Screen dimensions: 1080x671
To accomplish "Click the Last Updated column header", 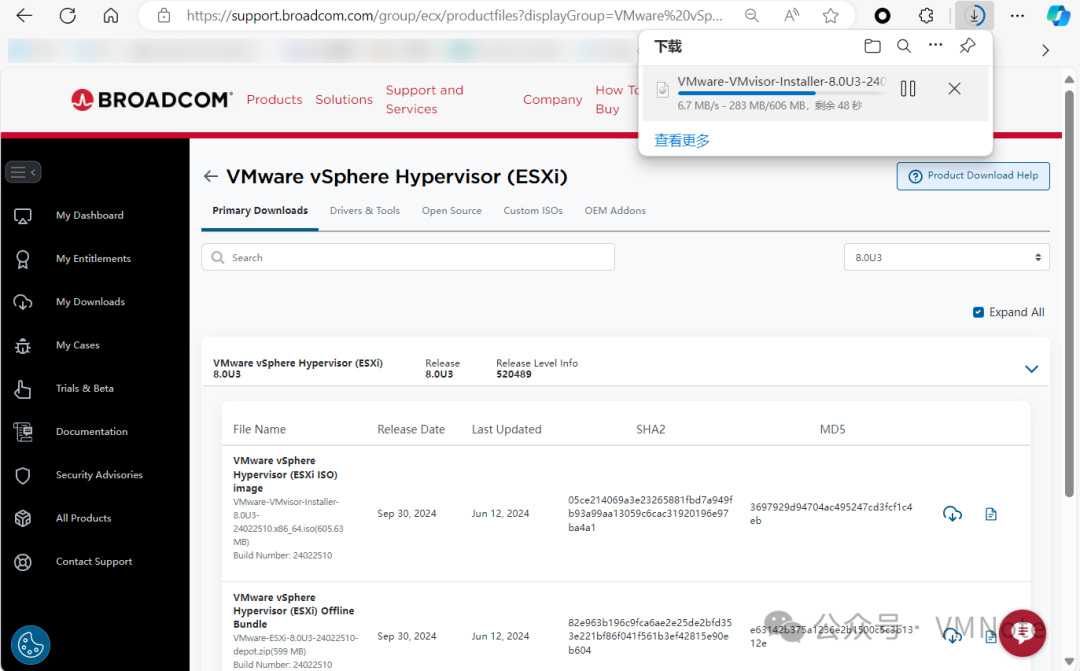I will (x=506, y=429).
